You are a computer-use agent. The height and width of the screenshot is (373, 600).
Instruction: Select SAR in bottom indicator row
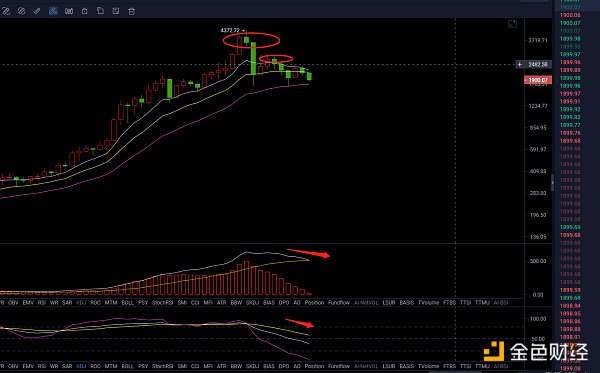coord(67,366)
